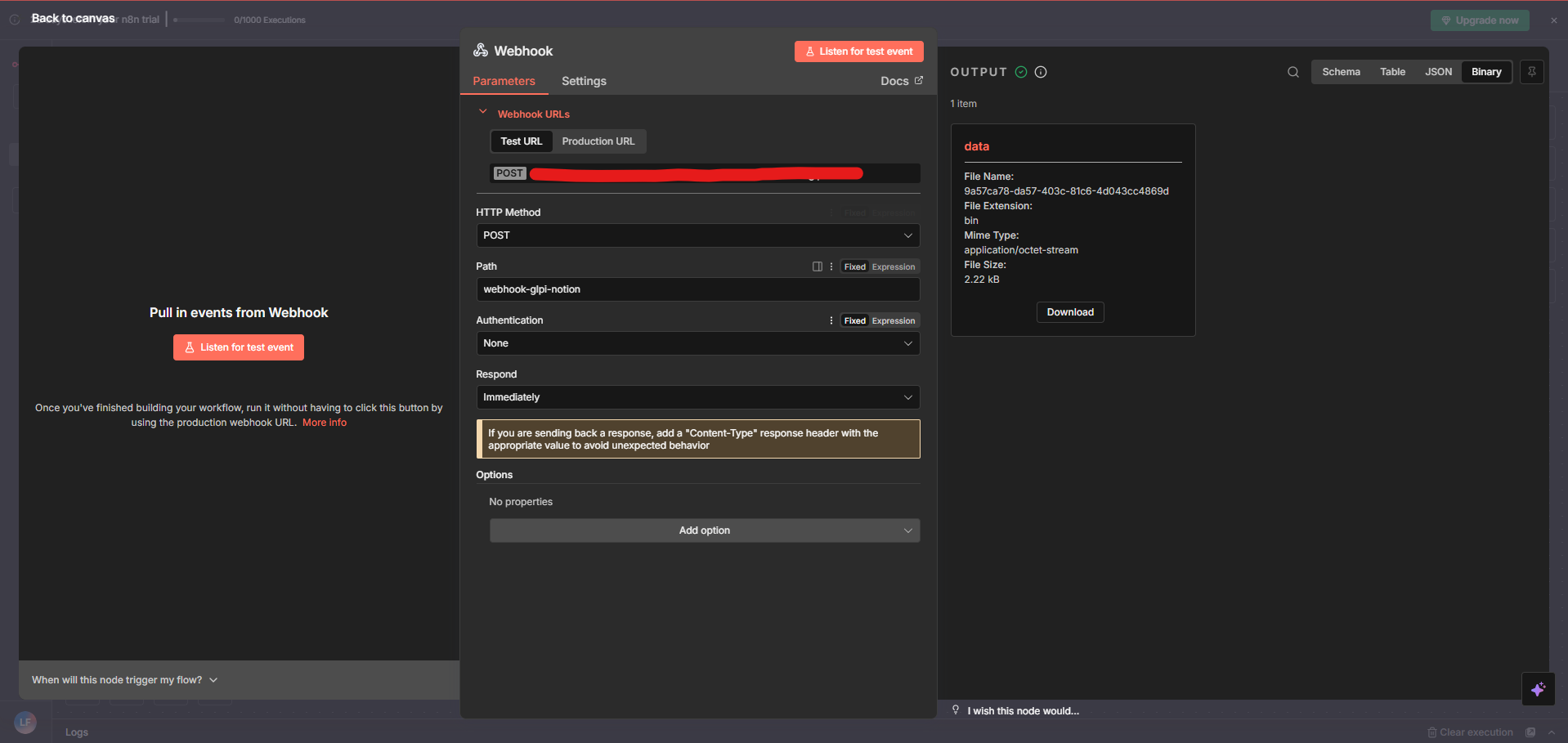Click the lightbulb feedback icon
The width and height of the screenshot is (1568, 743).
click(x=956, y=710)
